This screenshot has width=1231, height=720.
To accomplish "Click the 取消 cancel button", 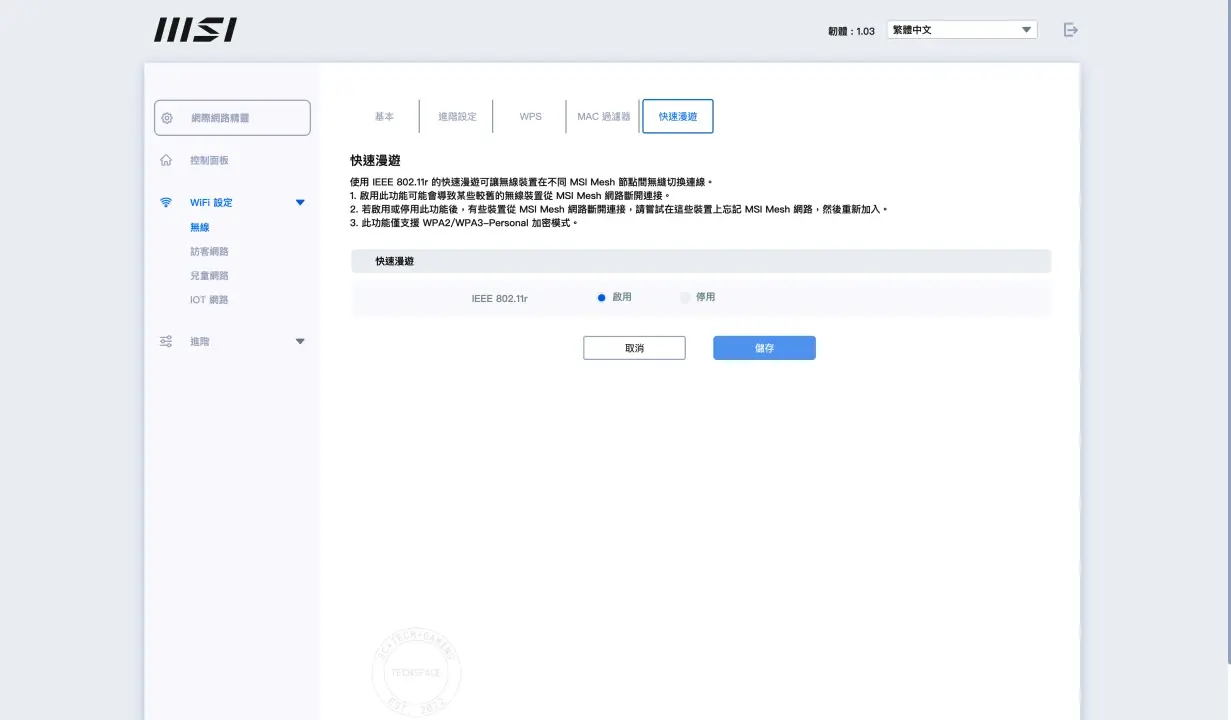I will click(634, 348).
